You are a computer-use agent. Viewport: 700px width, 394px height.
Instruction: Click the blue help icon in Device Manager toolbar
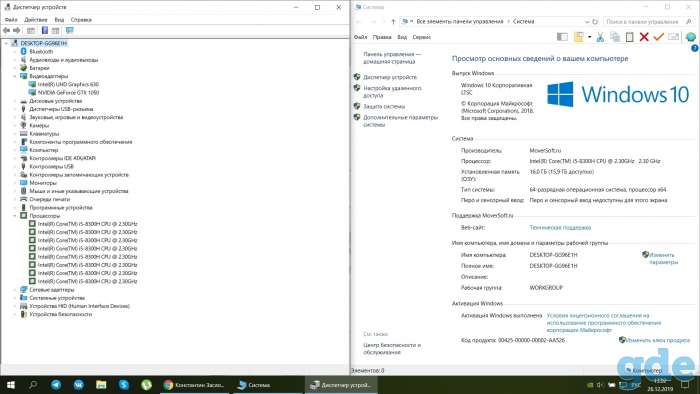pyautogui.click(x=45, y=30)
